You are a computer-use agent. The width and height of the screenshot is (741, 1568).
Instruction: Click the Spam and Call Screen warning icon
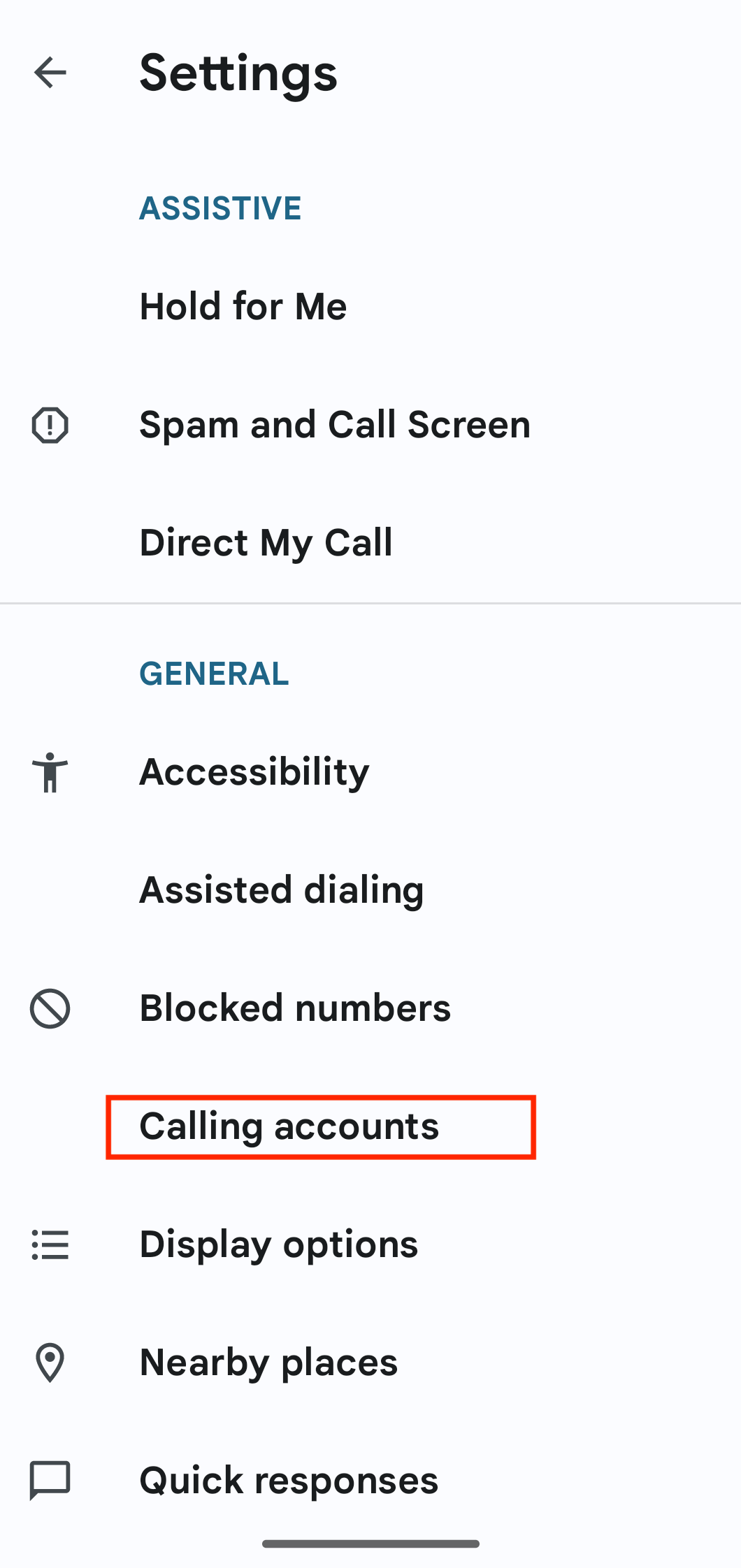click(49, 424)
